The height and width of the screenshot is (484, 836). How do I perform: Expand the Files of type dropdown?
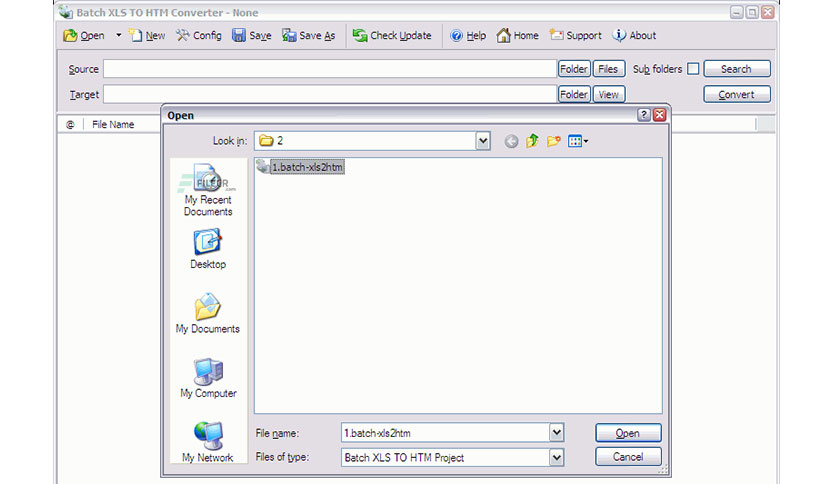click(556, 457)
